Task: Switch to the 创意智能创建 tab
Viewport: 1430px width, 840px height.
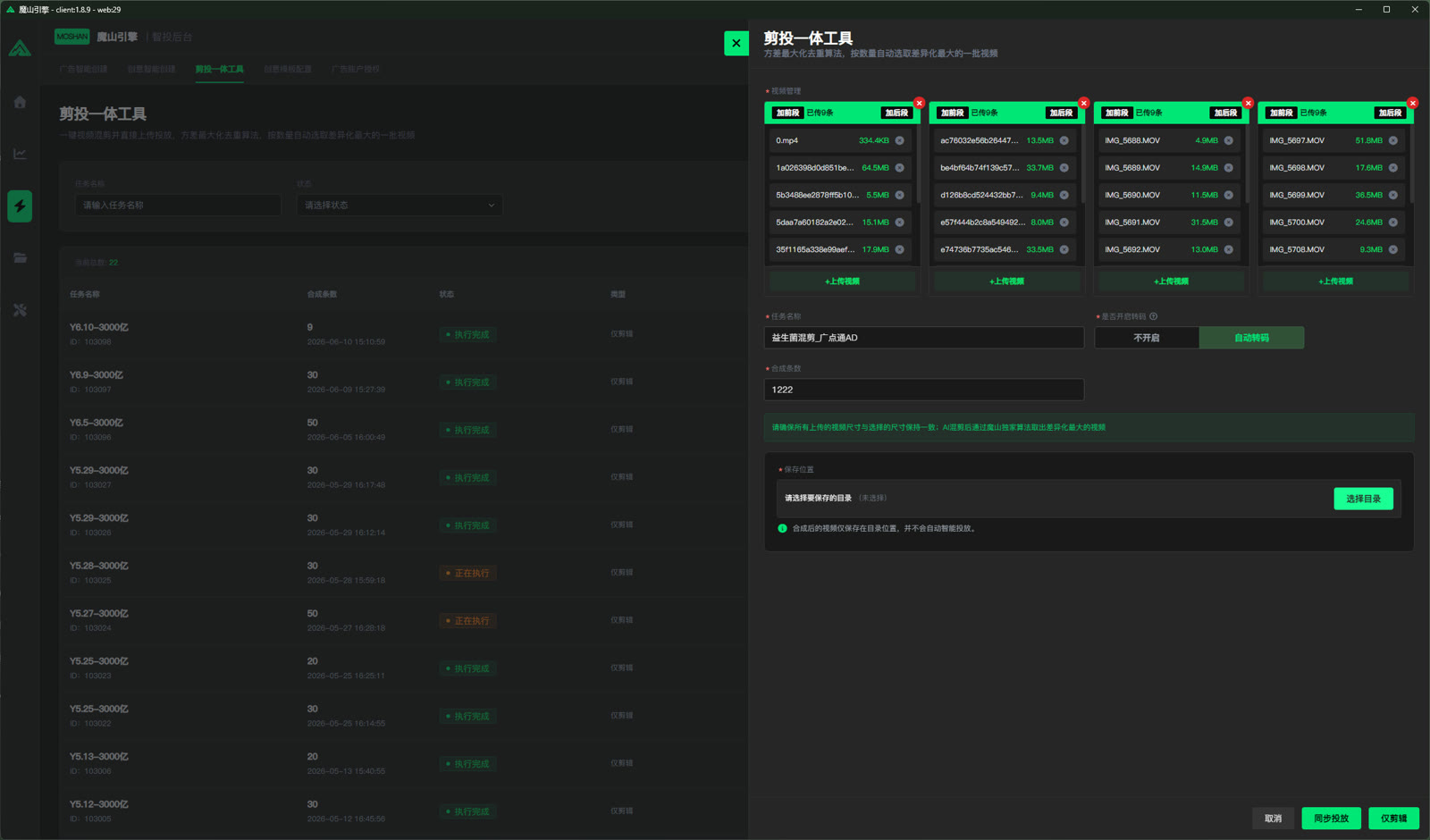Action: click(x=151, y=69)
